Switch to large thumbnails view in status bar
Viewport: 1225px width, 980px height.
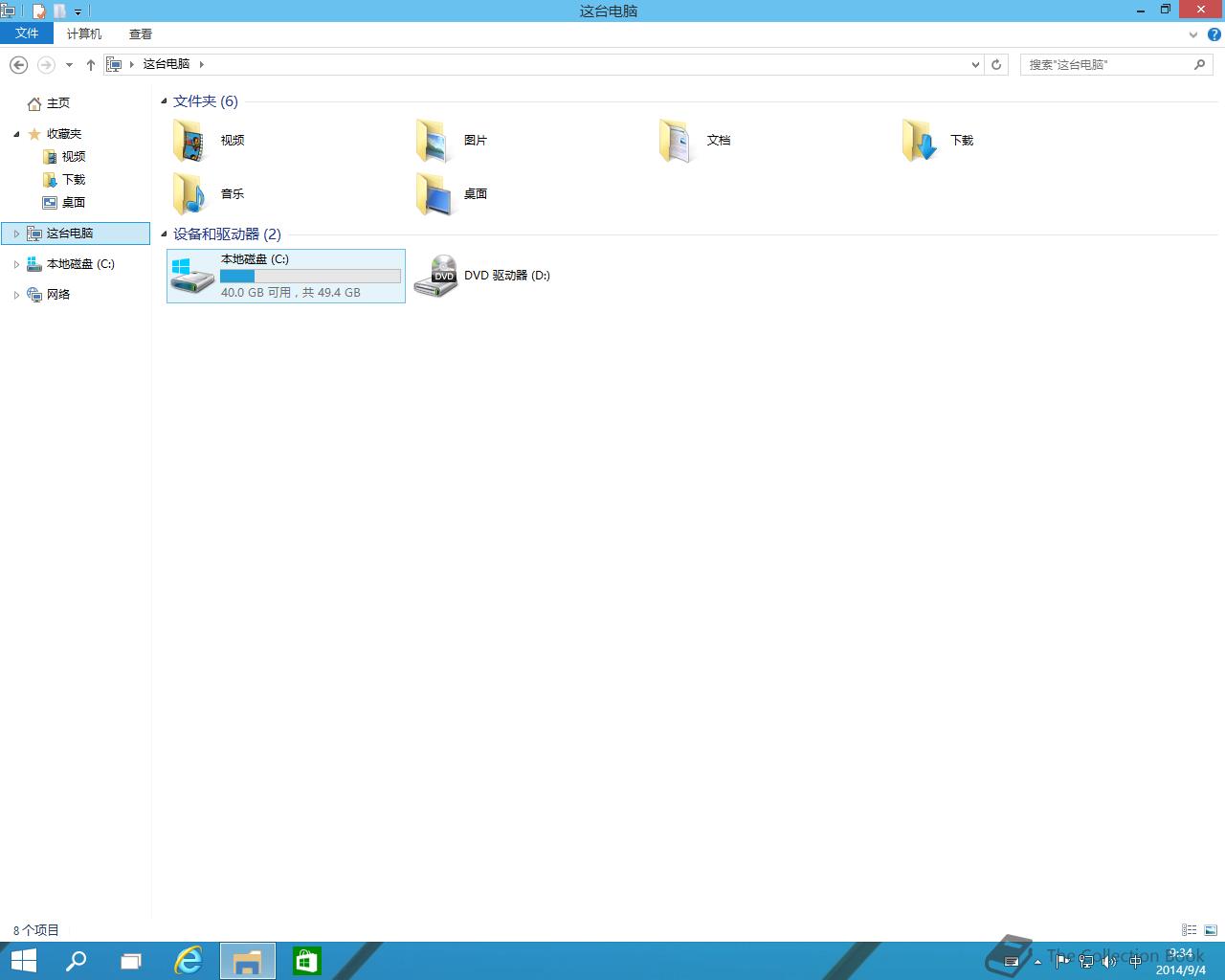[x=1211, y=930]
